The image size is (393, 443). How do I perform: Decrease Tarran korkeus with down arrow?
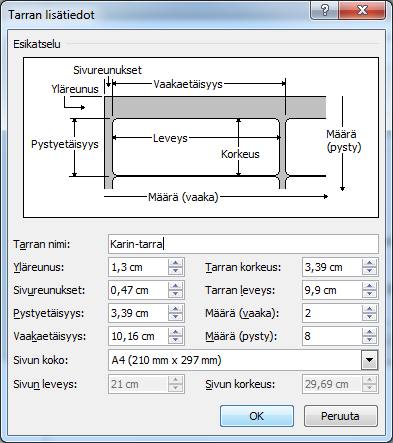tap(369, 271)
